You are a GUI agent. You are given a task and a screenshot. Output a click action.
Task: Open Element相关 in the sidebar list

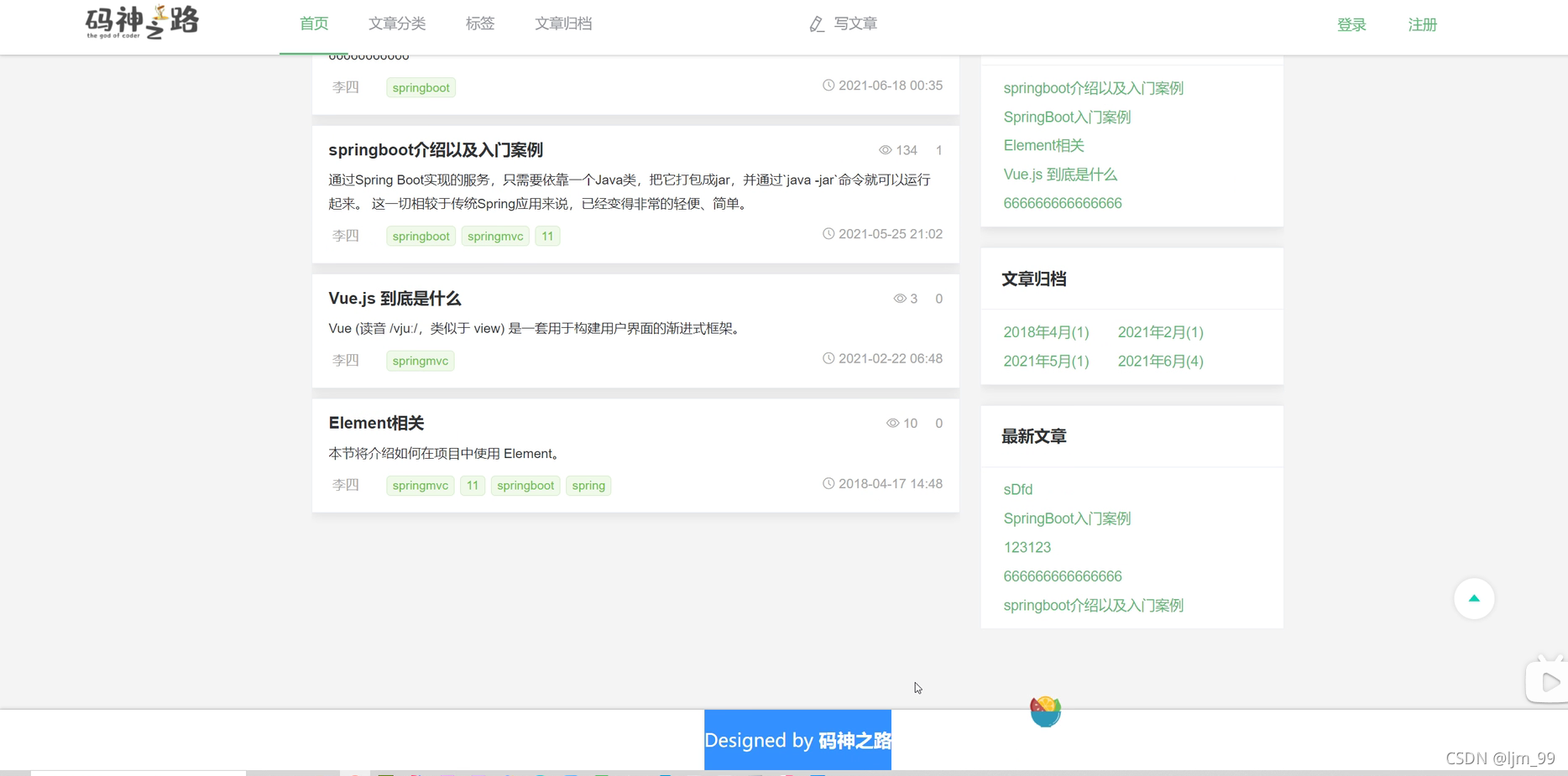1043,146
